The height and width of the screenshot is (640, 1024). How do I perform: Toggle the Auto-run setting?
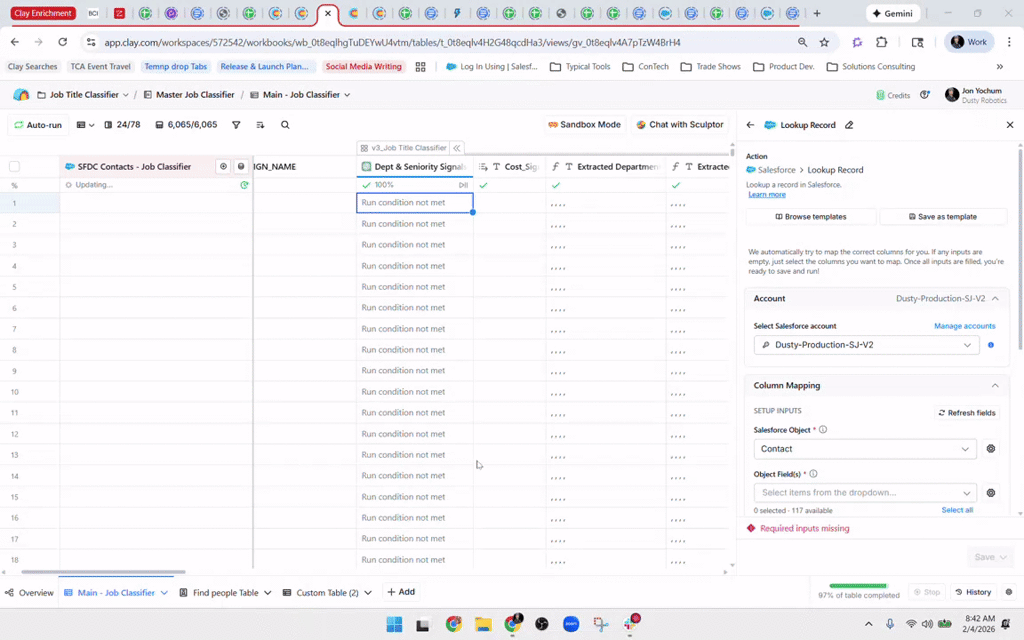tap(38, 125)
